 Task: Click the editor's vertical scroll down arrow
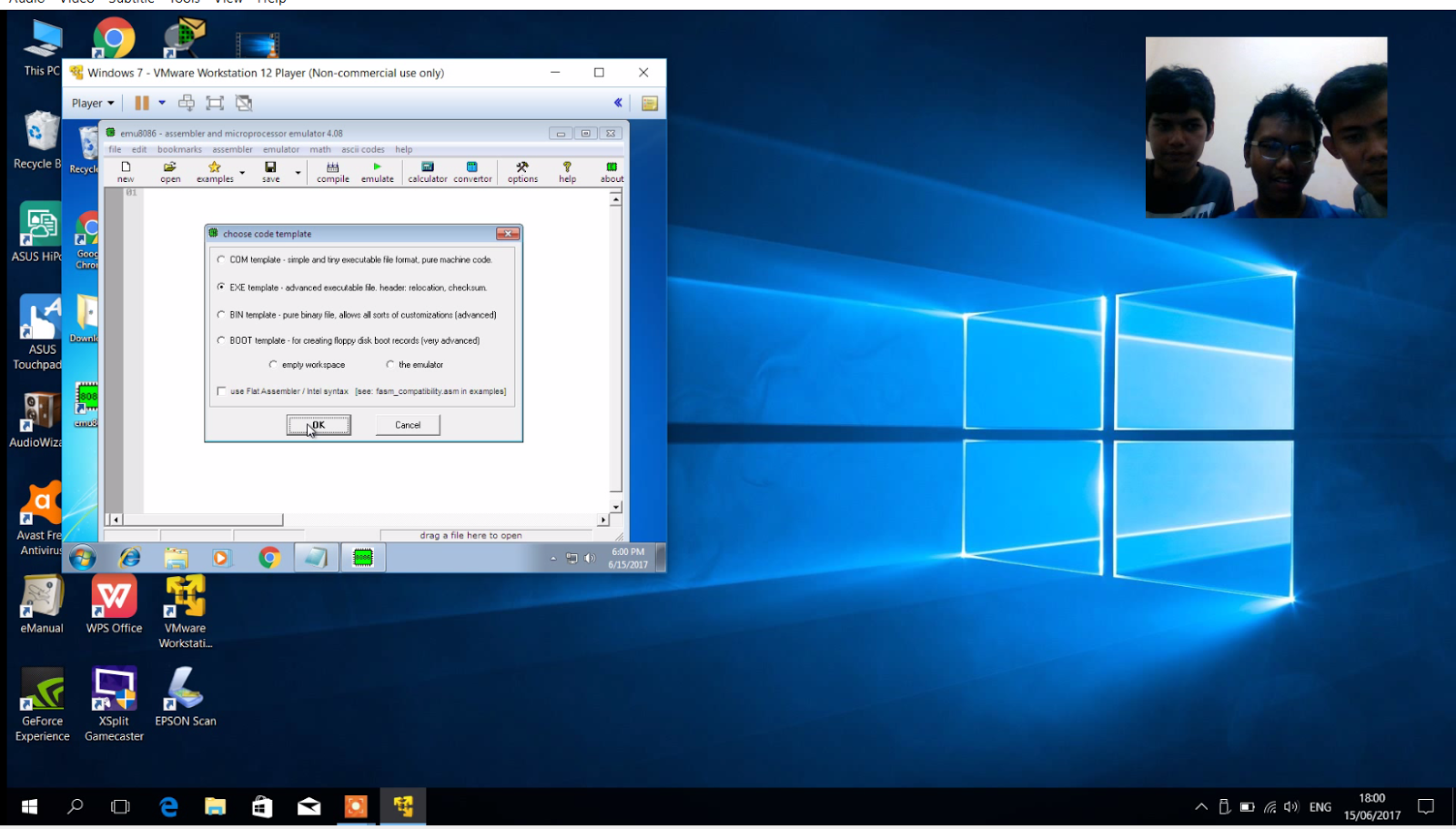click(x=616, y=507)
